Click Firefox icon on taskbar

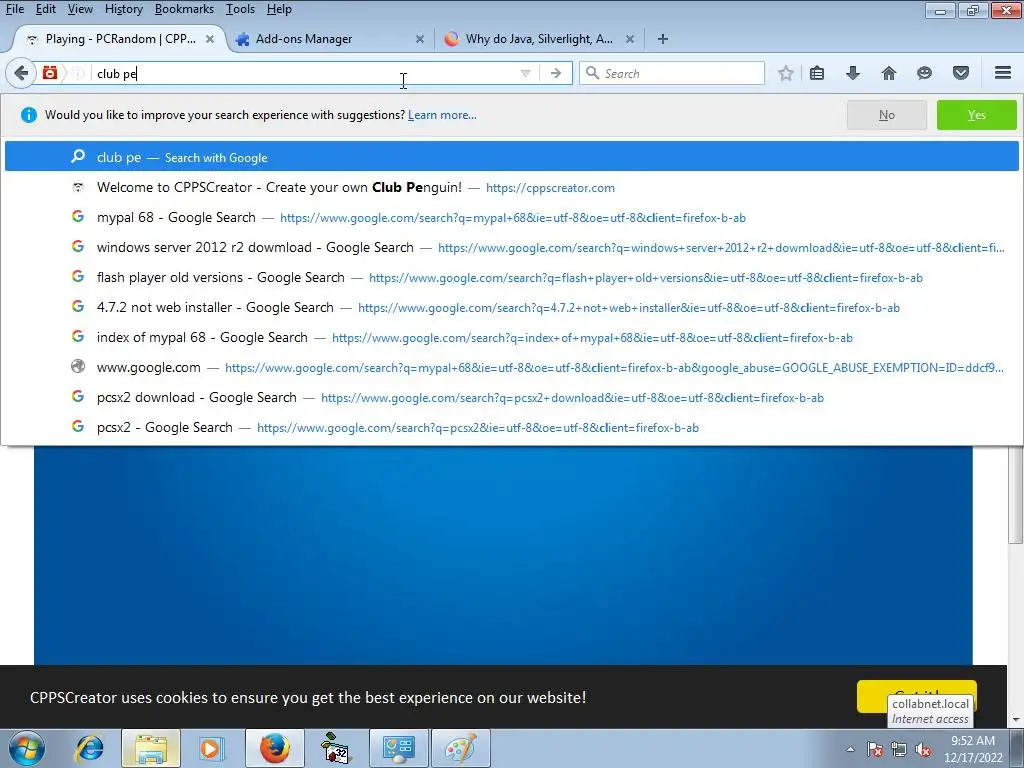(x=274, y=748)
